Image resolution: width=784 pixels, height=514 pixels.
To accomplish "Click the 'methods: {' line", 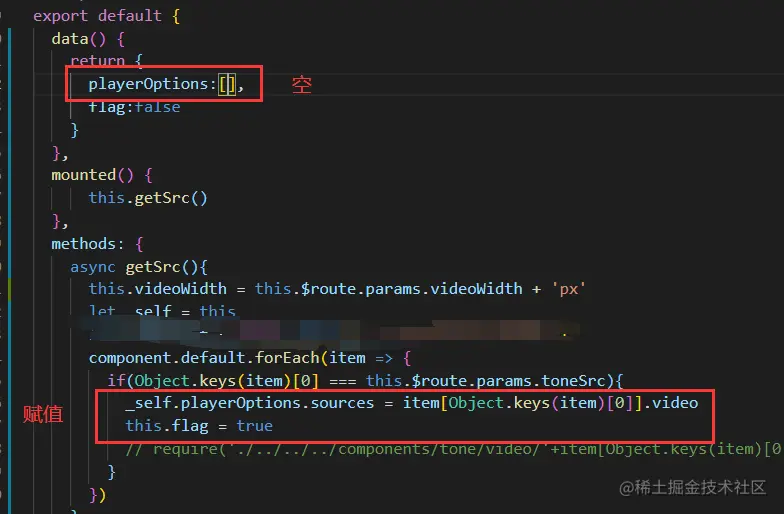I will 97,244.
